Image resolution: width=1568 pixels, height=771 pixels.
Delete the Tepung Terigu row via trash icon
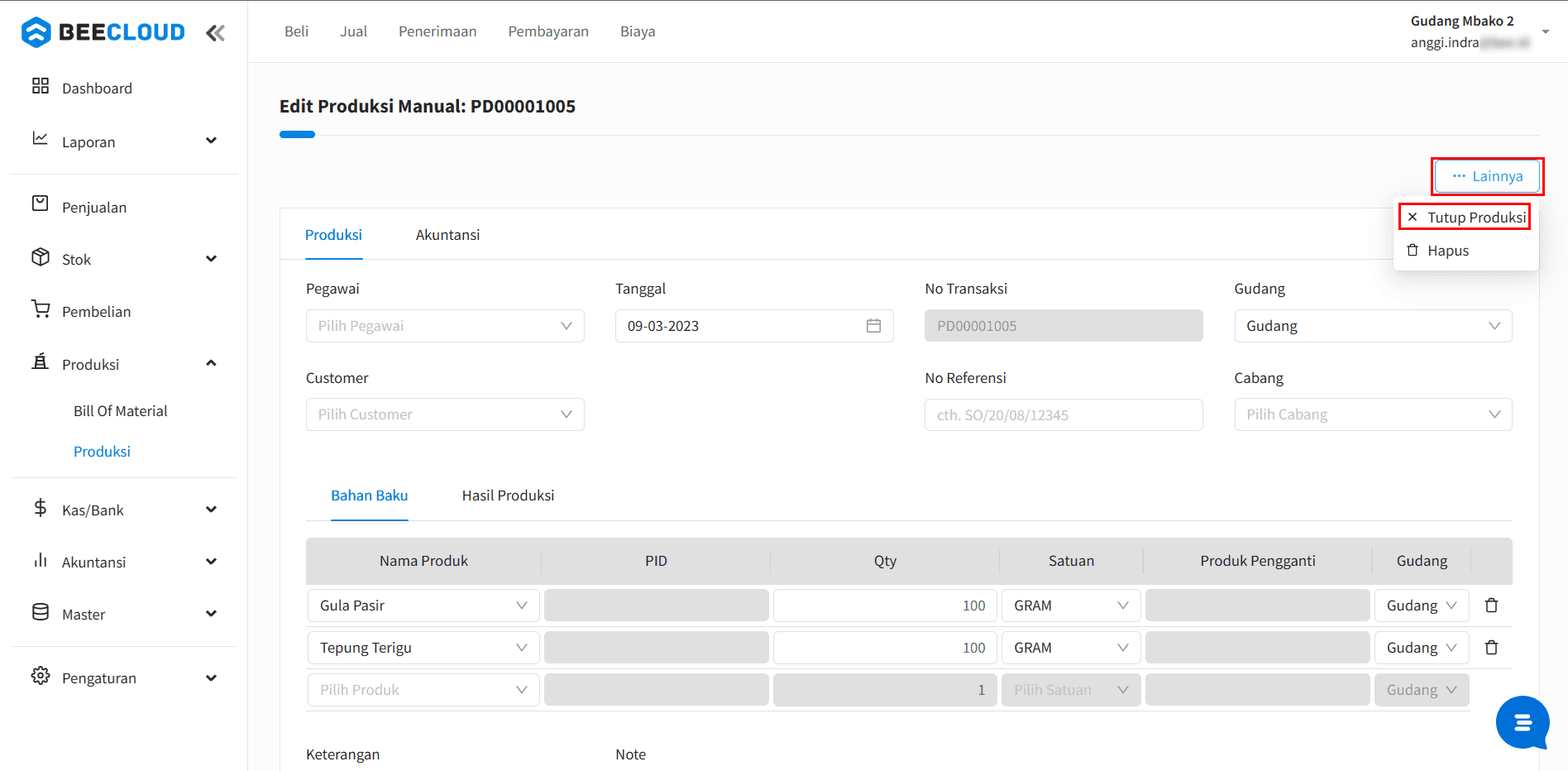(1491, 648)
